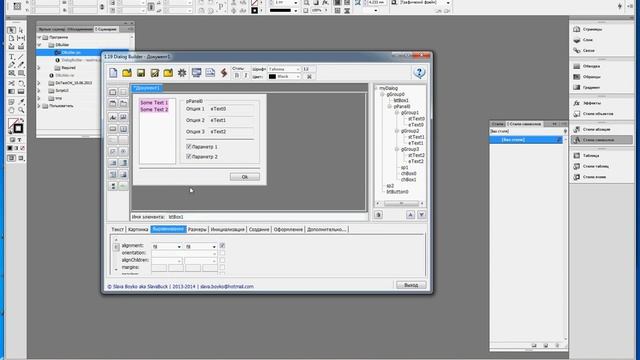
Task: Switch to the Инициализация tab
Action: click(228, 229)
